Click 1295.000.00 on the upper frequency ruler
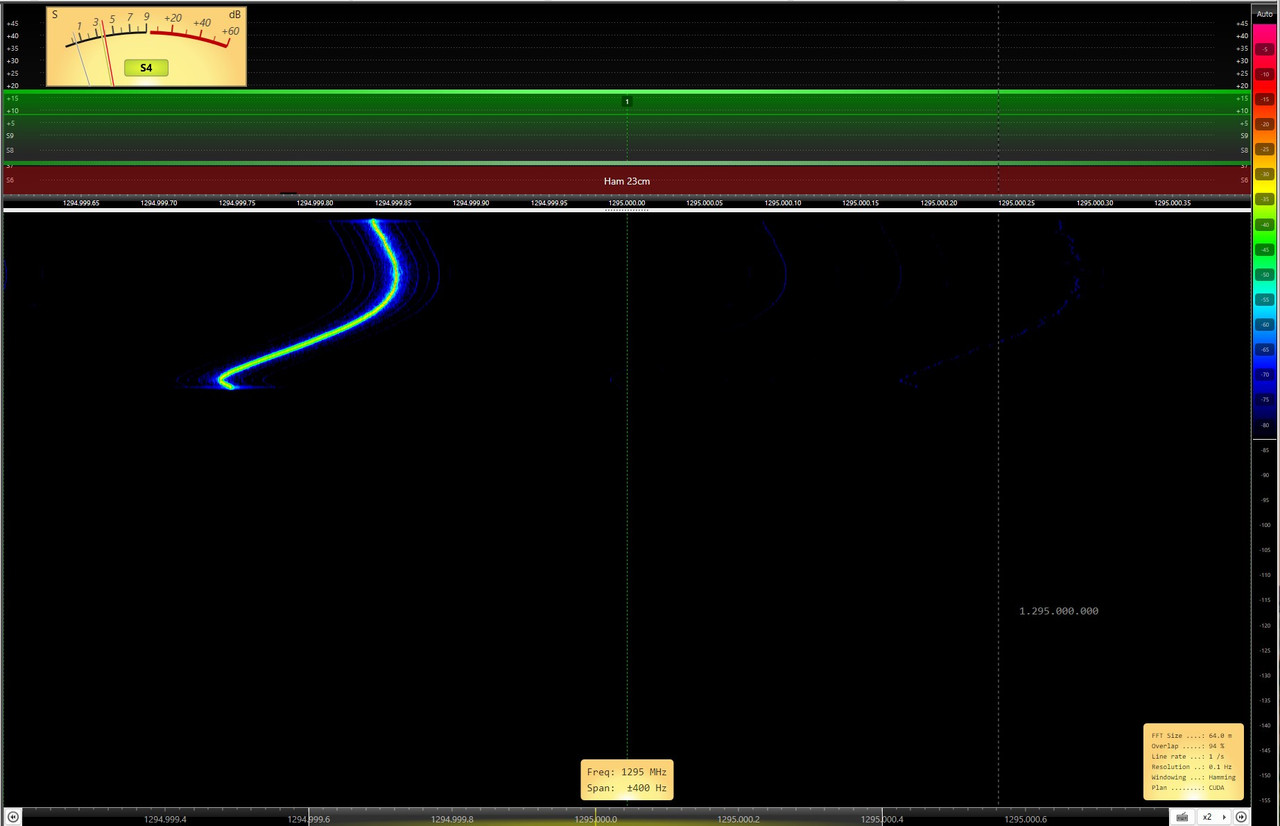The height and width of the screenshot is (826, 1280). pyautogui.click(x=627, y=203)
